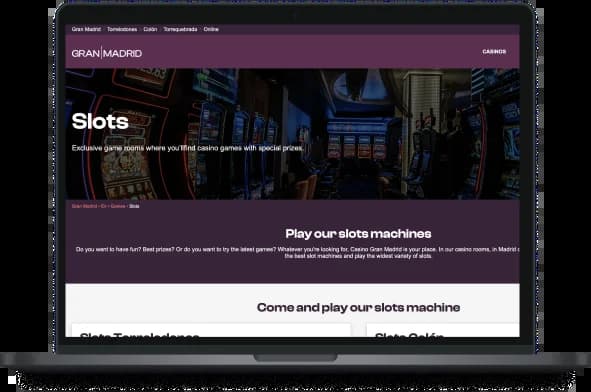The image size is (591, 392).
Task: Click the 'Exclusive game rooms' subtitle text
Action: (x=187, y=148)
